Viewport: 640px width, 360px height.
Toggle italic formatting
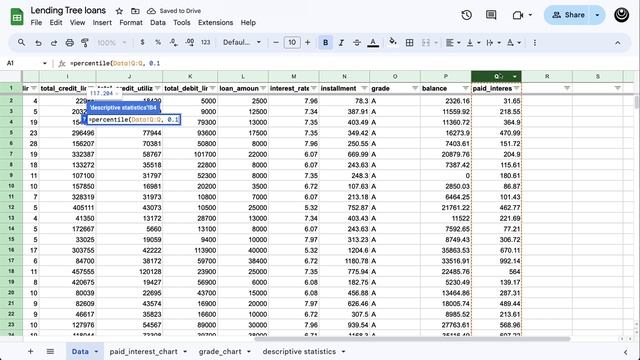[341, 42]
